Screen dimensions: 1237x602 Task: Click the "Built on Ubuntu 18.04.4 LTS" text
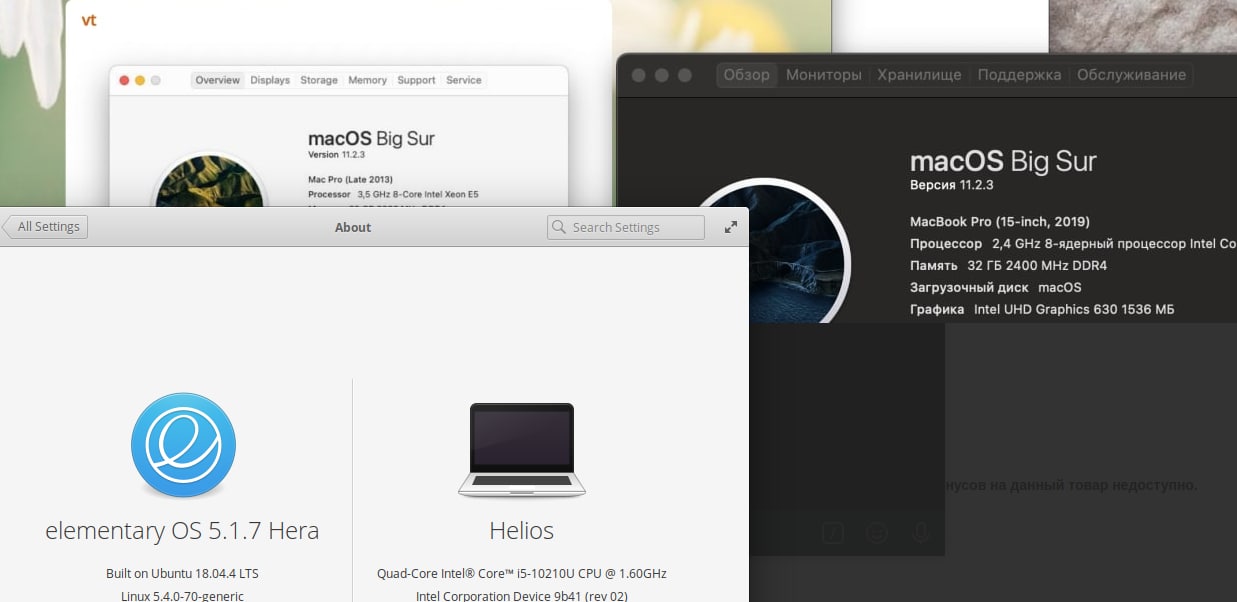[x=183, y=574]
